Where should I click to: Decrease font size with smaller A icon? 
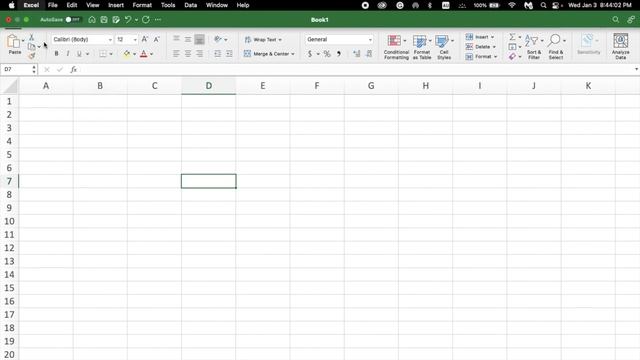(156, 39)
